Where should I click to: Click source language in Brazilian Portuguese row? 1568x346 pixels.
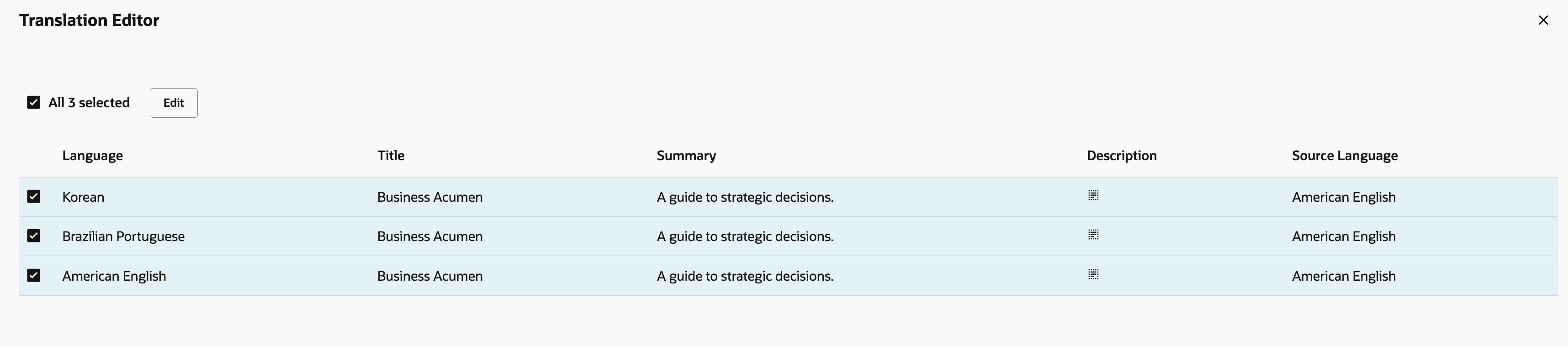pos(1343,236)
